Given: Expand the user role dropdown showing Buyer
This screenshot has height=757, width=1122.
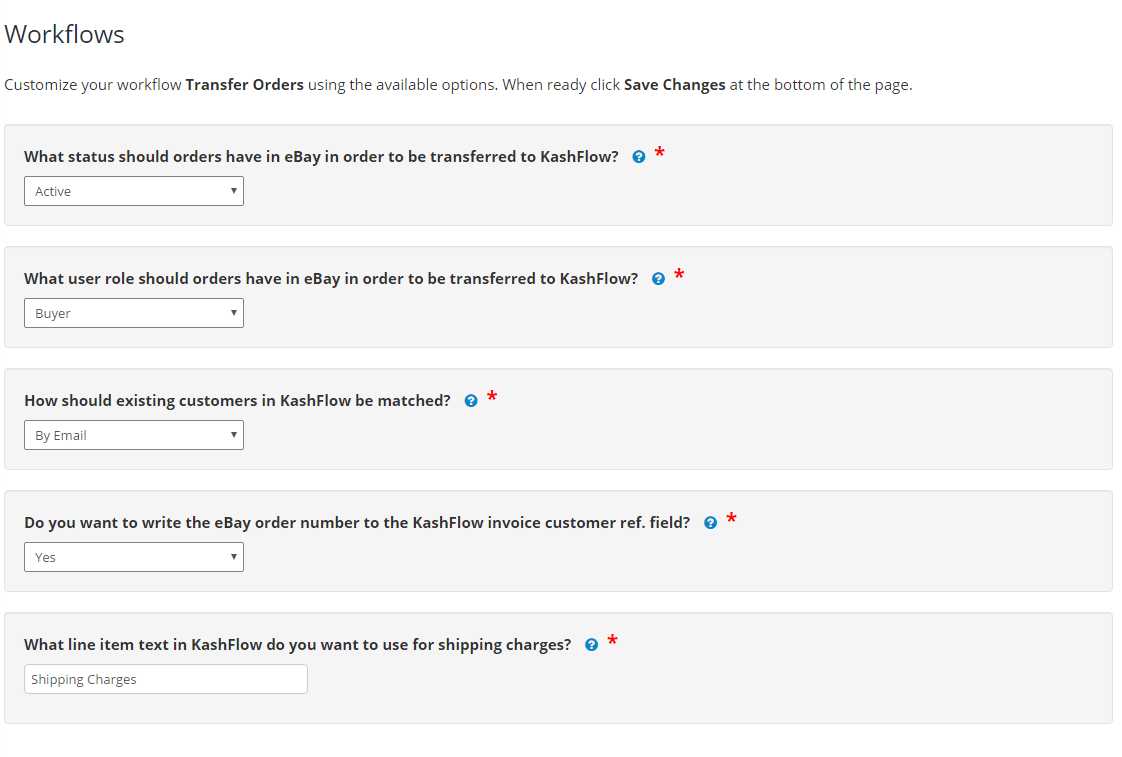Looking at the screenshot, I should (134, 313).
